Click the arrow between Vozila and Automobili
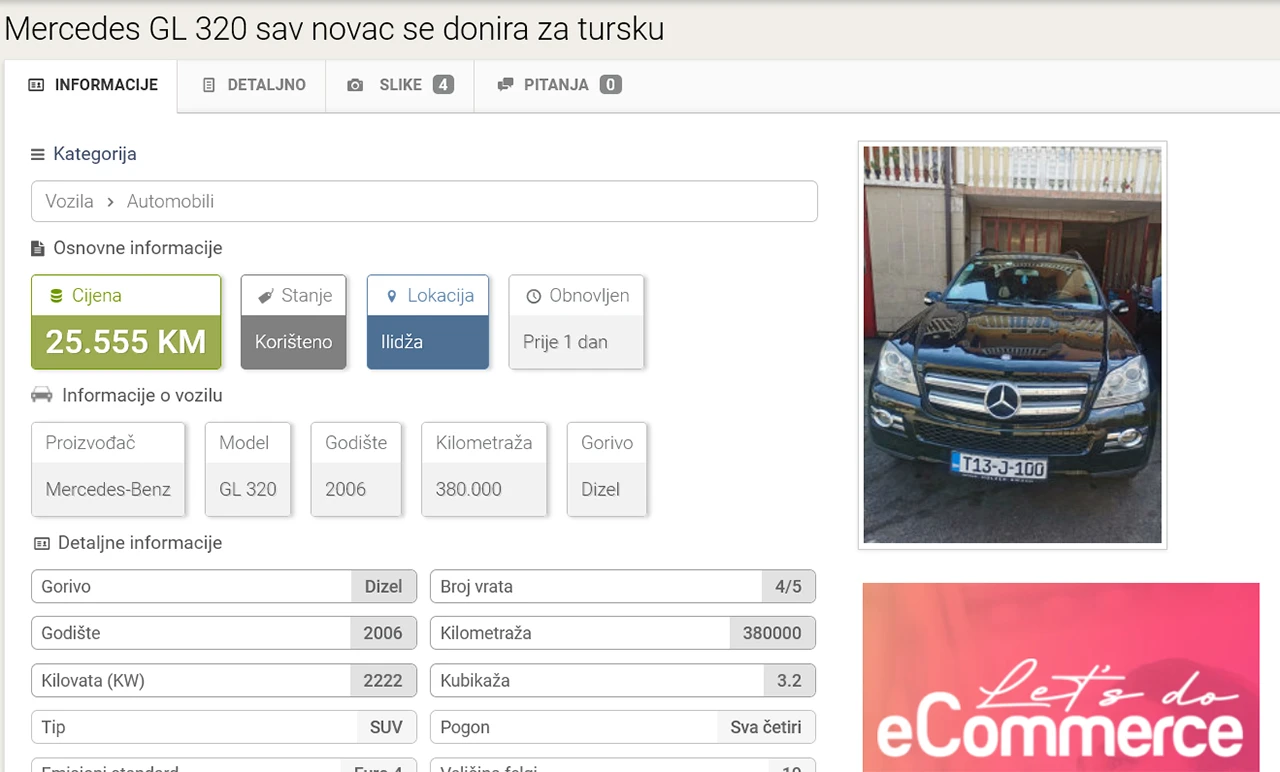Image resolution: width=1280 pixels, height=772 pixels. pyautogui.click(x=110, y=202)
